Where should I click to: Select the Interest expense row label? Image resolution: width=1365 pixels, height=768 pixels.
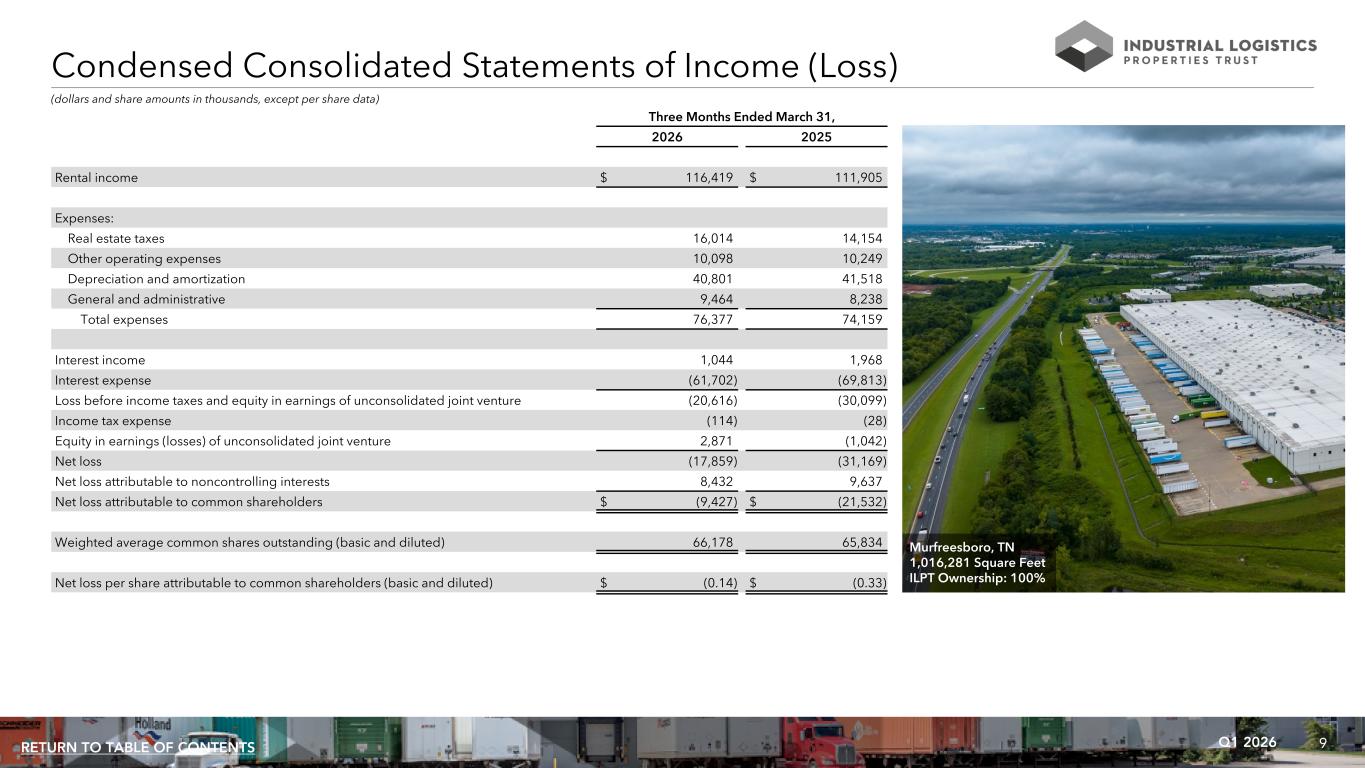(x=103, y=381)
